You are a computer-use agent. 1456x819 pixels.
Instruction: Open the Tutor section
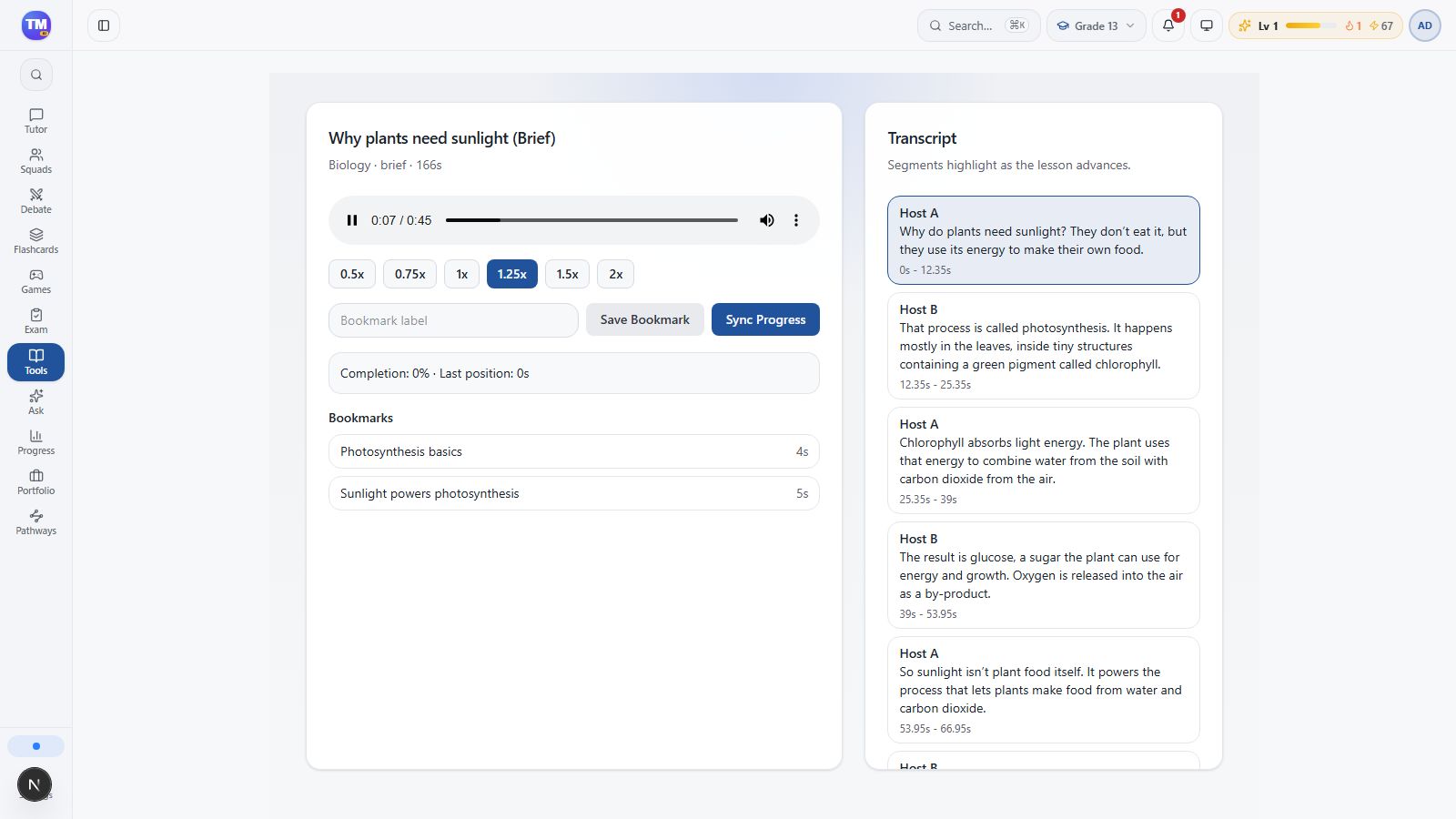[36, 121]
